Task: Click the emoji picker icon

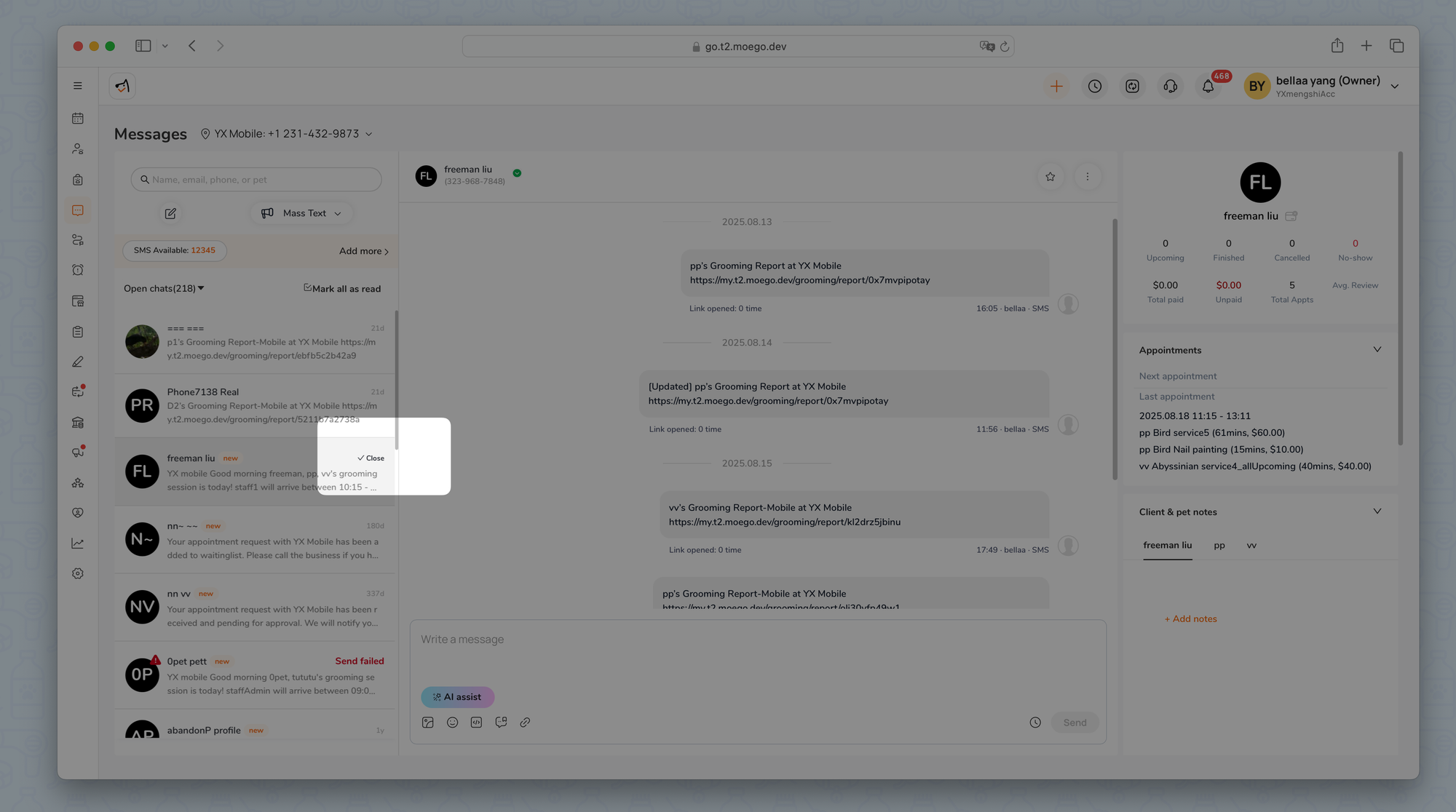Action: pyautogui.click(x=452, y=723)
